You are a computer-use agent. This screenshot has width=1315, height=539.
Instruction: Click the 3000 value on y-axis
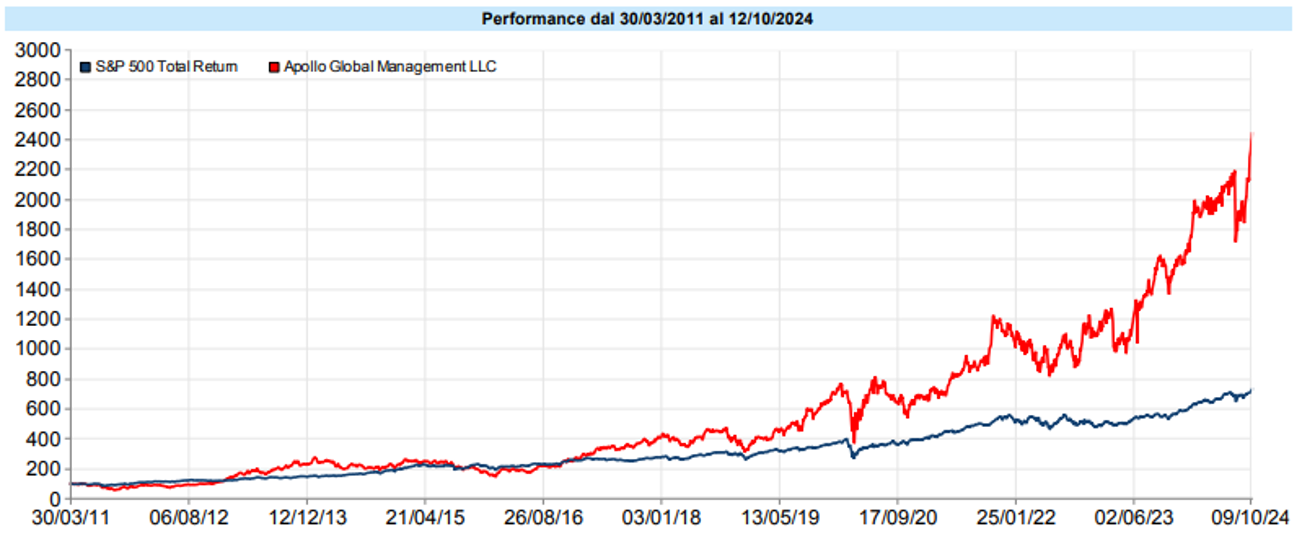click(x=36, y=50)
